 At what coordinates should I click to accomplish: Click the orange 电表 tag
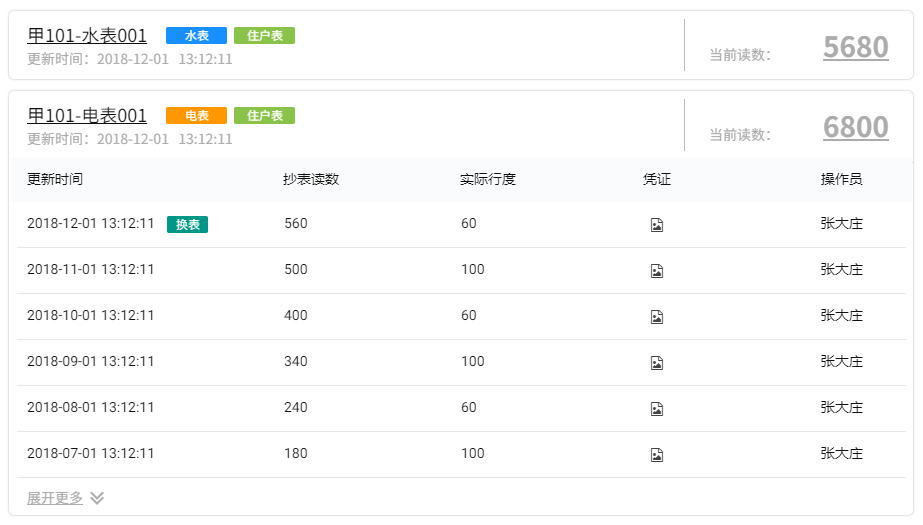tap(196, 116)
